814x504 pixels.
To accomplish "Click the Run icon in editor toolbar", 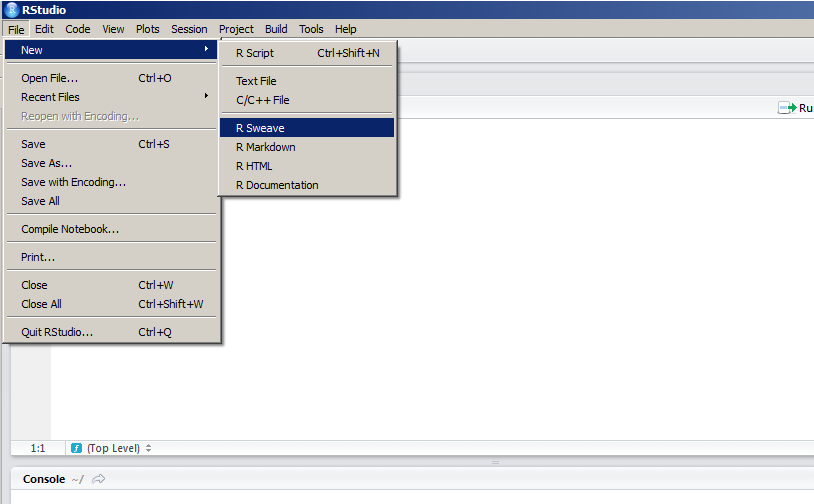I will coord(786,108).
